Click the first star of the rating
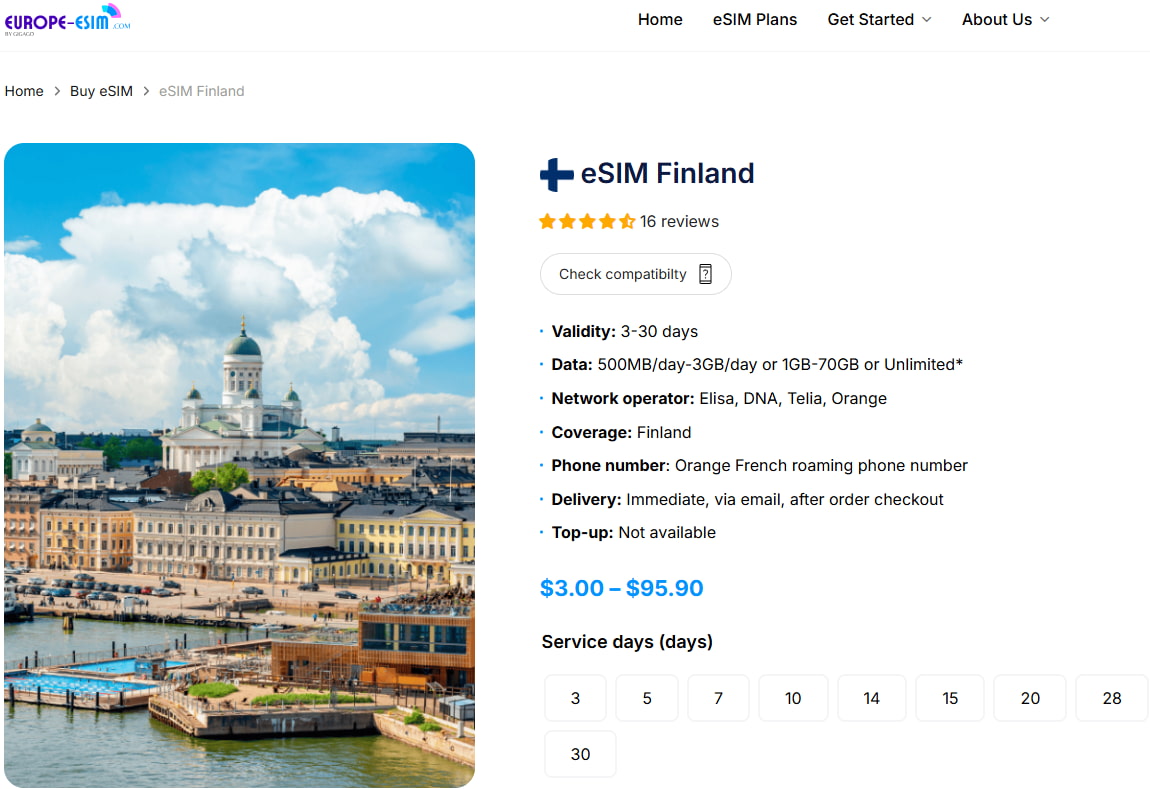This screenshot has height=789, width=1150. [547, 221]
